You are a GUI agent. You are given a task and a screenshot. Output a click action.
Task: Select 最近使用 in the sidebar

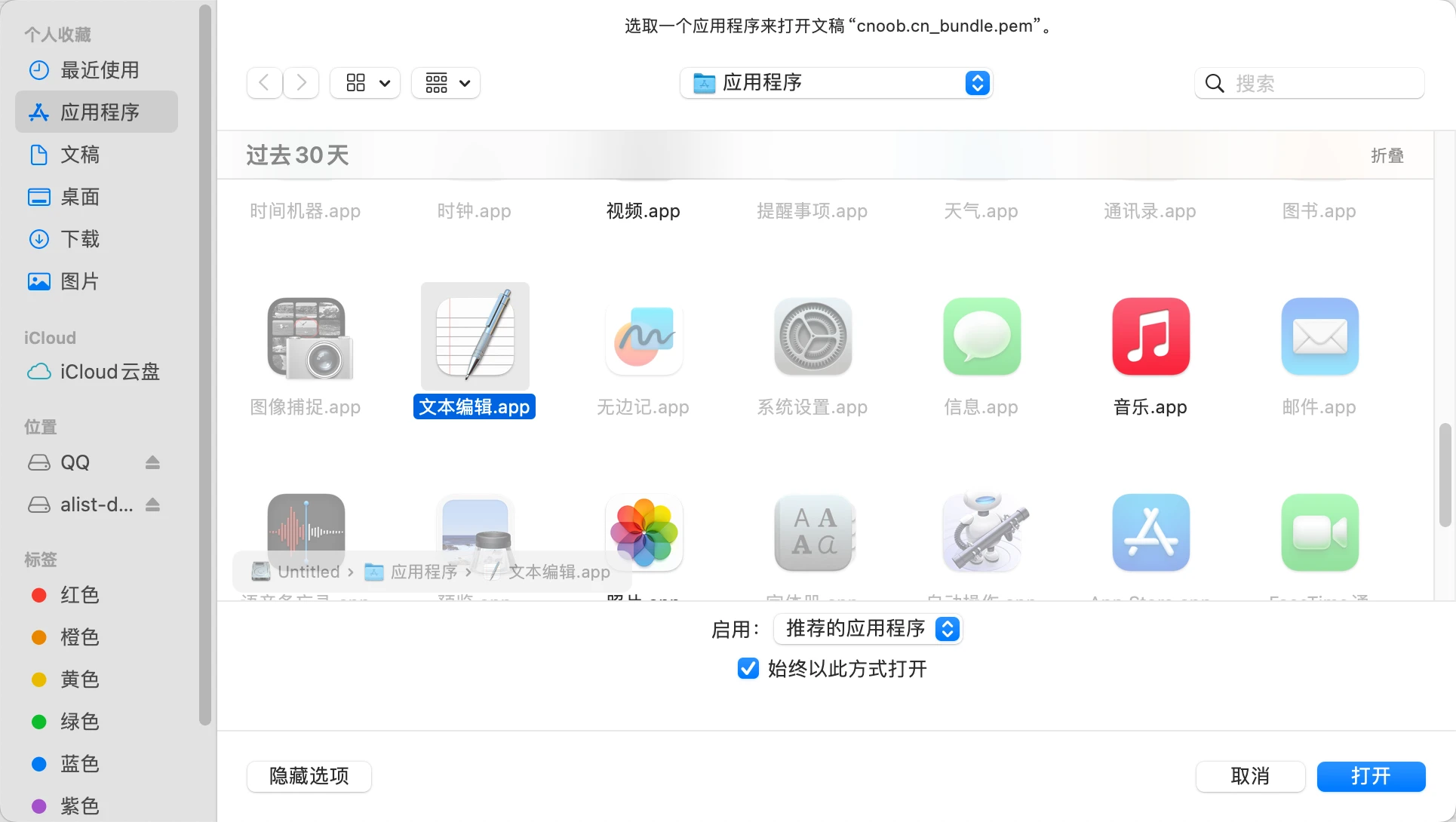tap(99, 70)
